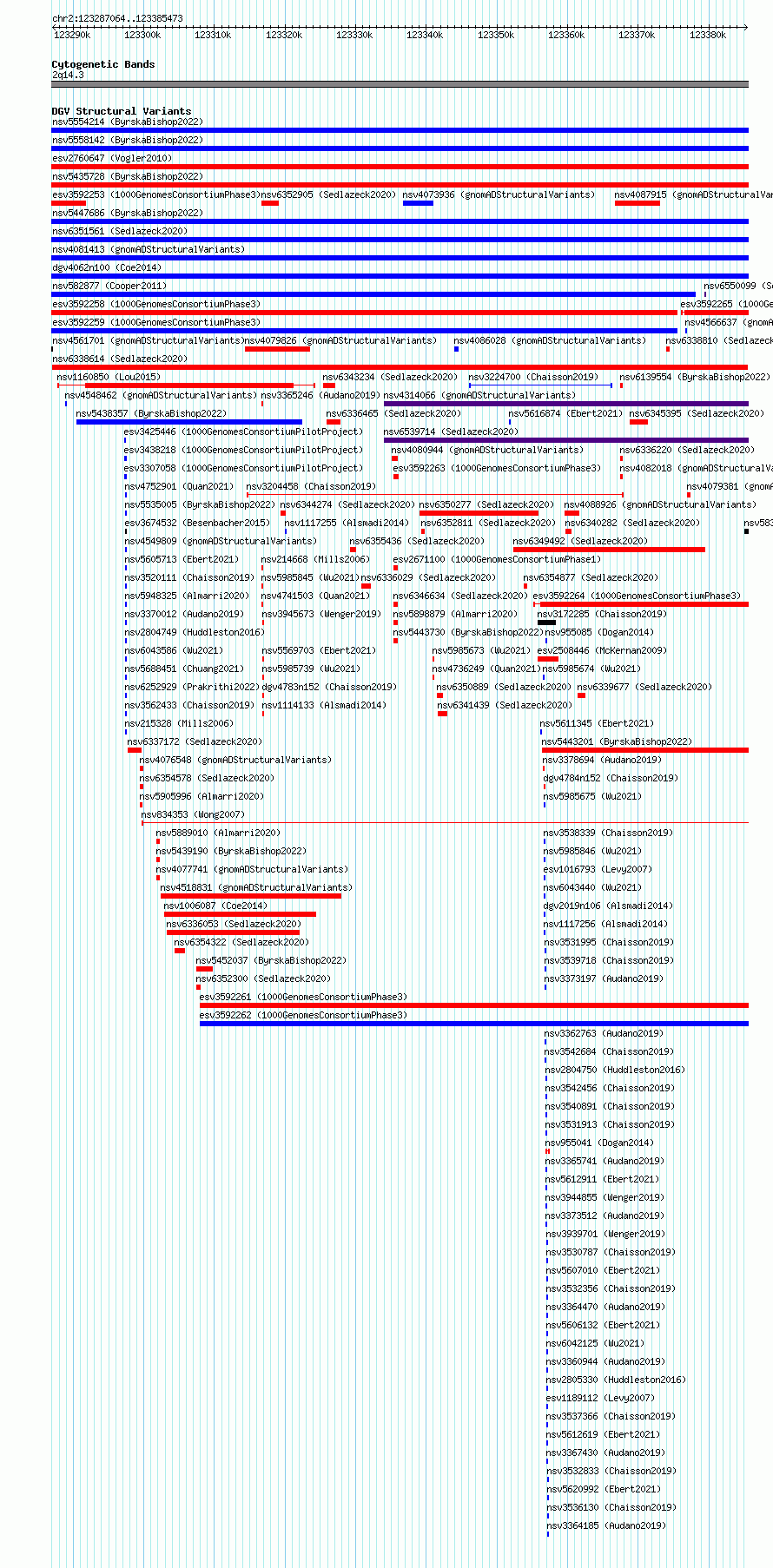Click dgv4784n152 (Chaisson2019) label
The height and width of the screenshot is (1568, 773).
pos(611,779)
